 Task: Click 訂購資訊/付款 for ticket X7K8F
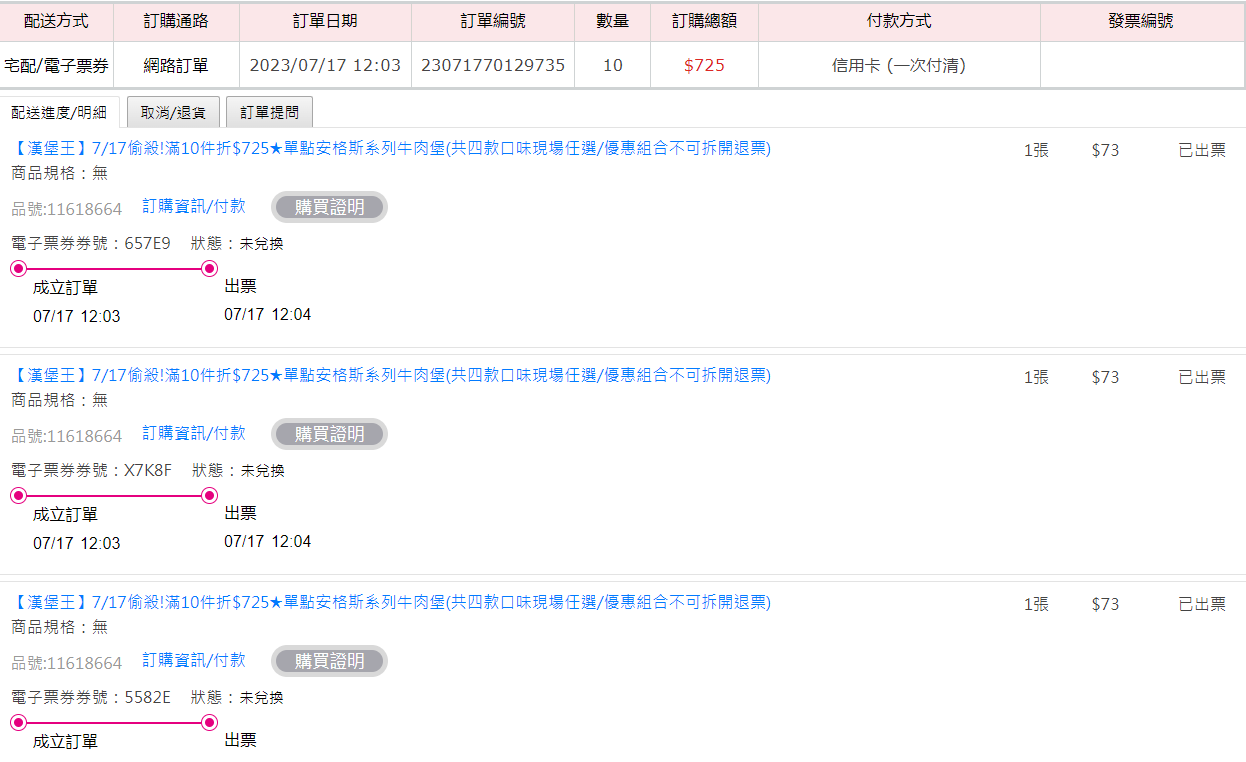tap(193, 433)
